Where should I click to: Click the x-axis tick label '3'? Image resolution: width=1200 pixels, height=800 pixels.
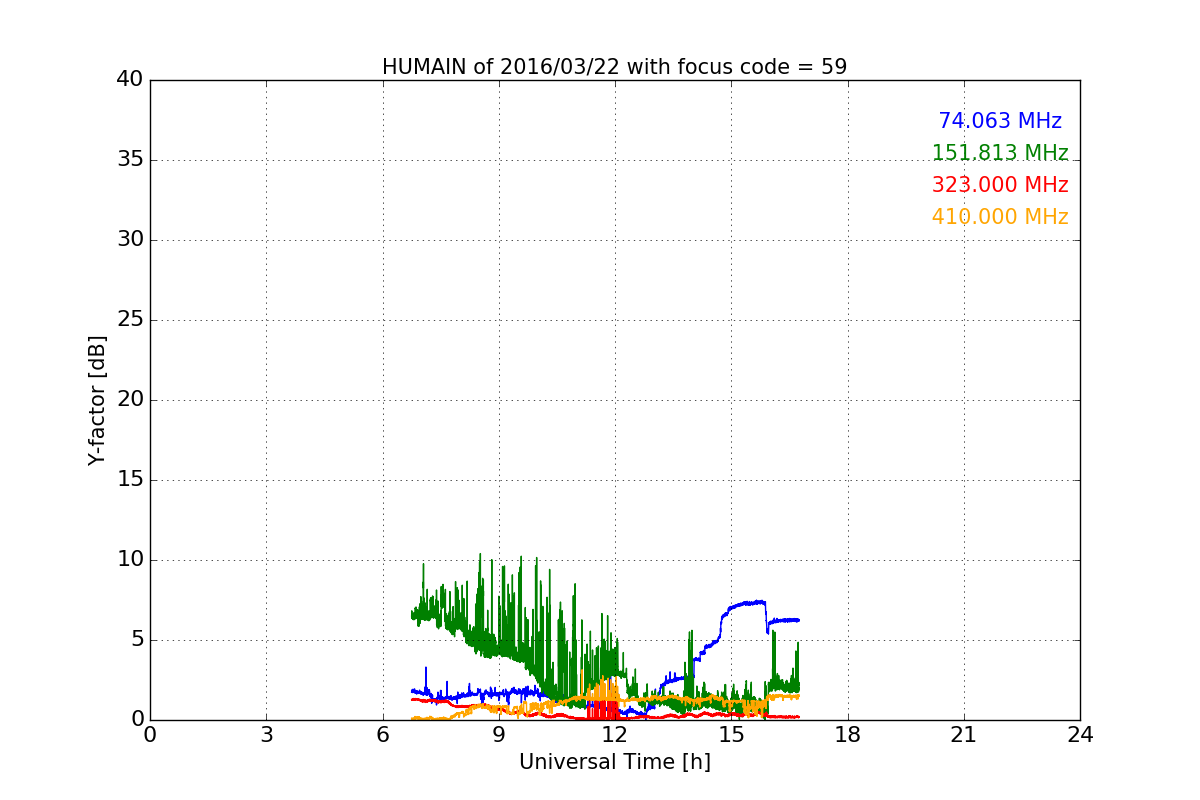266,735
